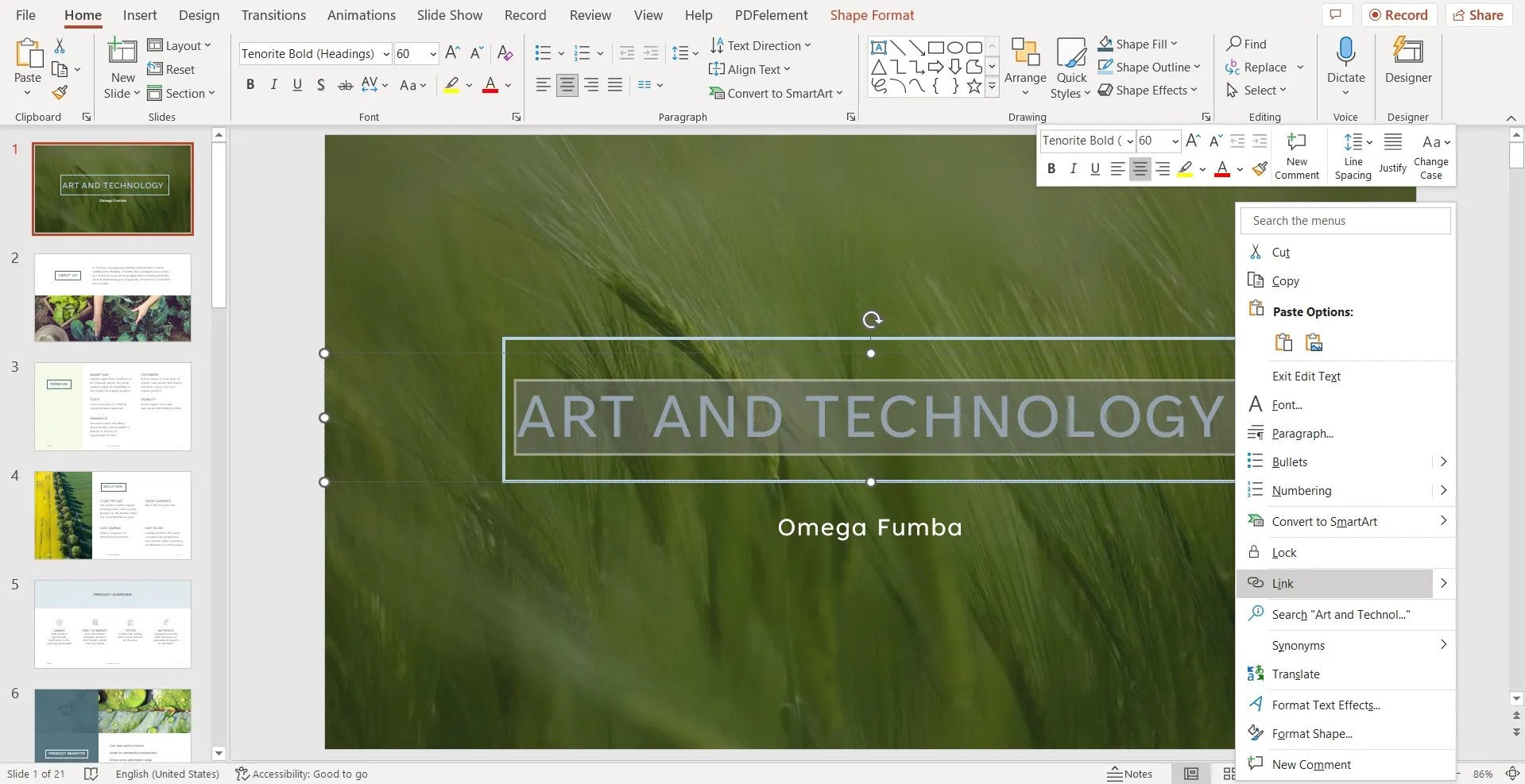Apply strikethrough formatting
Viewport: 1525px width, 784px height.
(344, 85)
